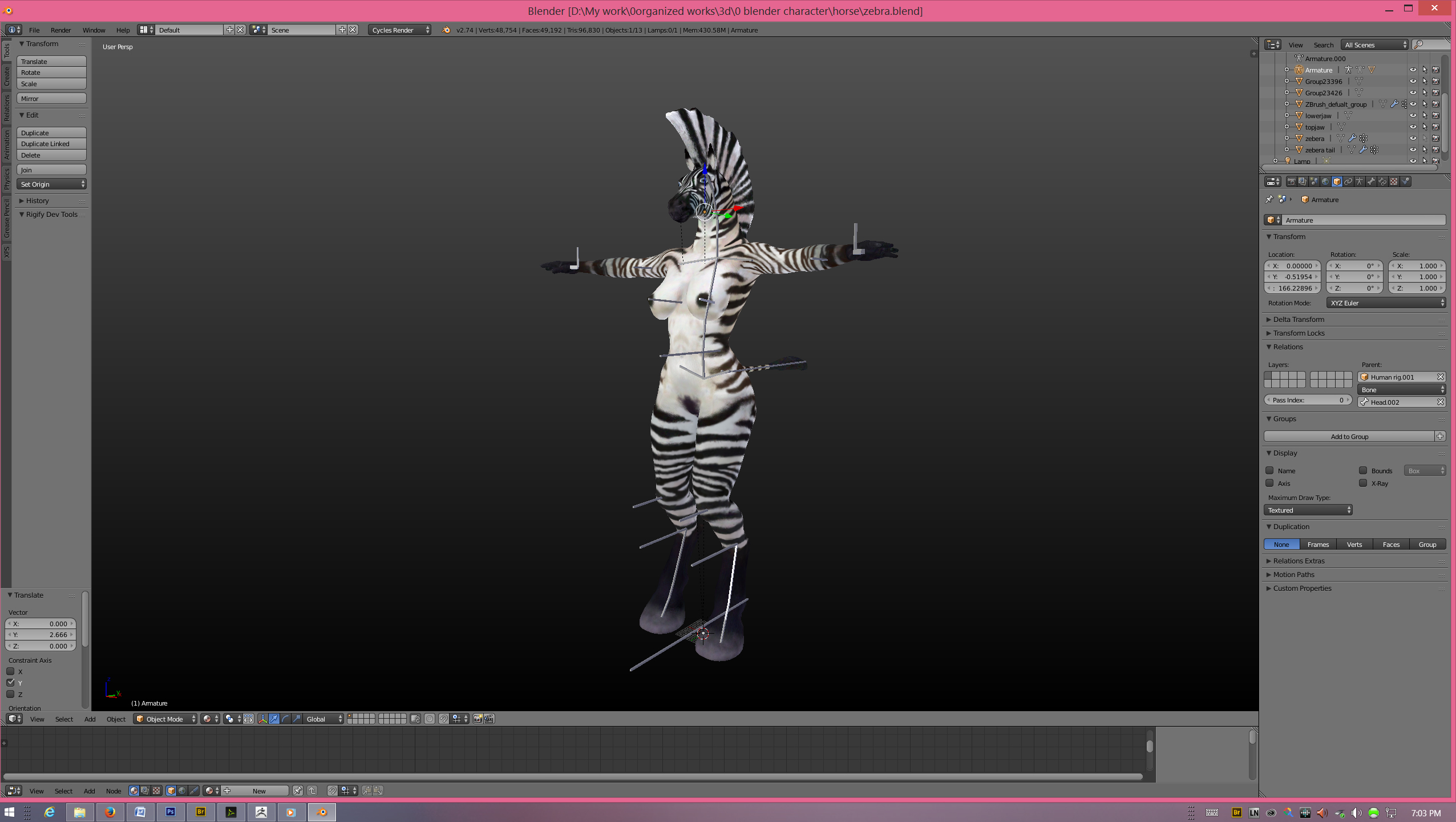
Task: Toggle the 3D manipulator axes icon
Action: 262,719
